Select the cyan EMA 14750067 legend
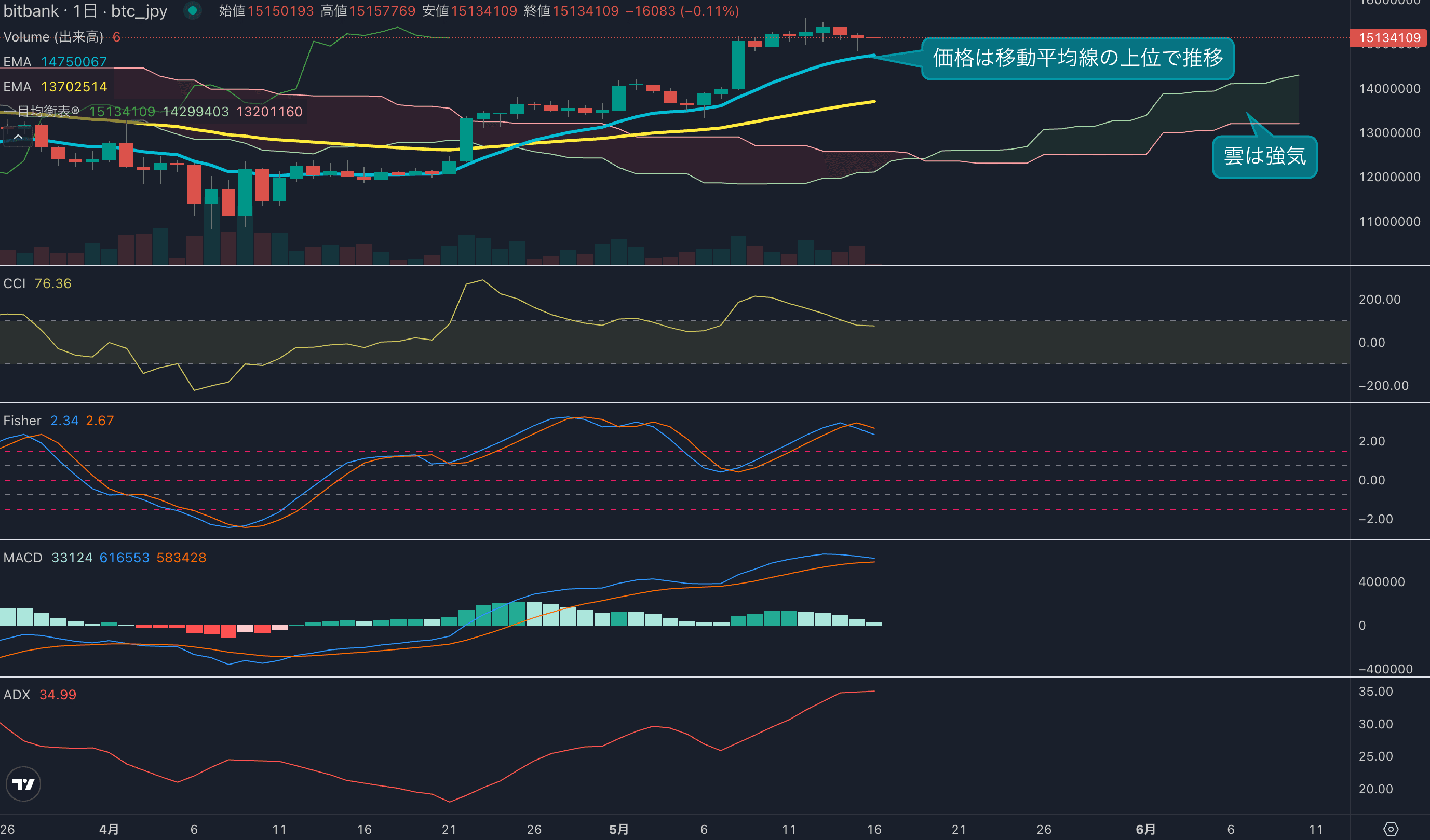The width and height of the screenshot is (1430, 840). [x=55, y=62]
